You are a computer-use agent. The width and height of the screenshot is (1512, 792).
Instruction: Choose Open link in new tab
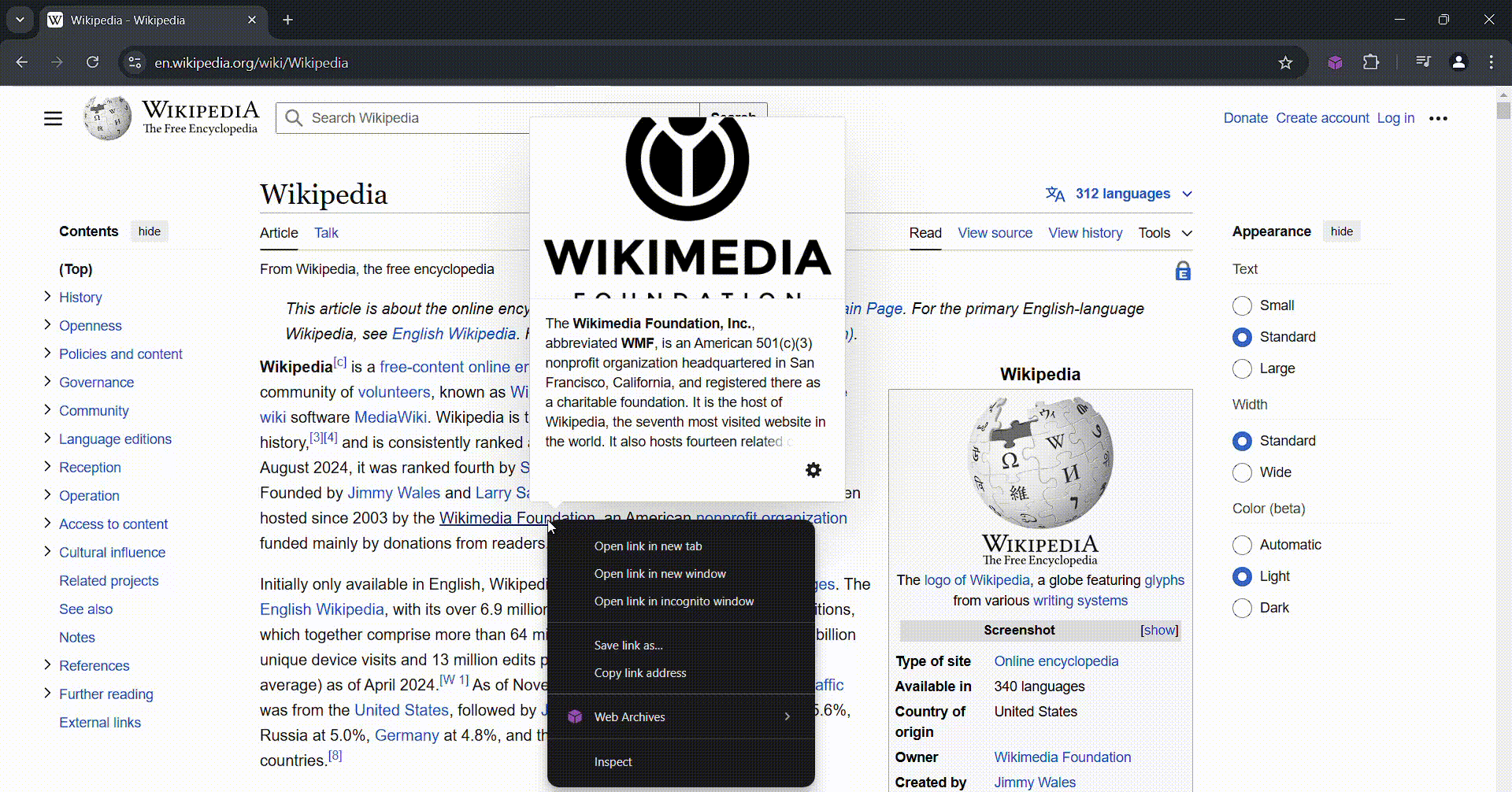647,546
